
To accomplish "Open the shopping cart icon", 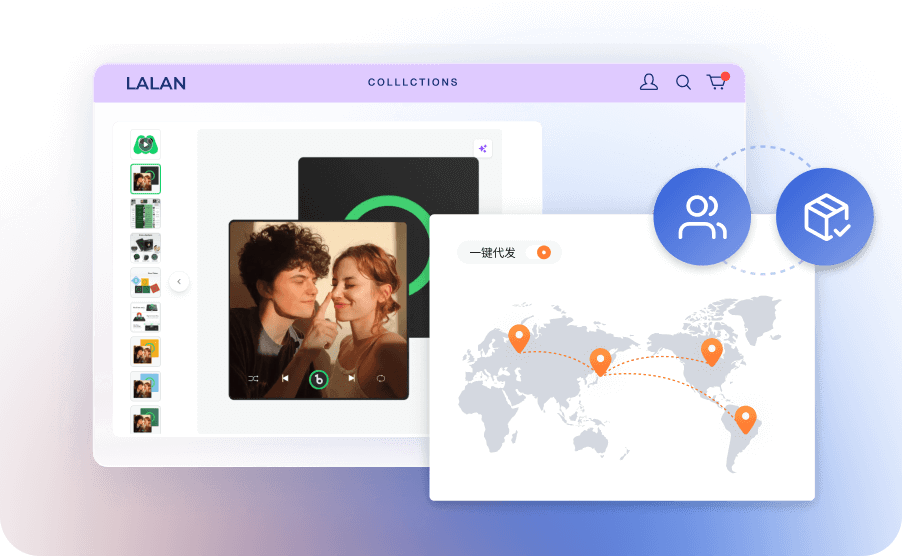I will point(717,82).
